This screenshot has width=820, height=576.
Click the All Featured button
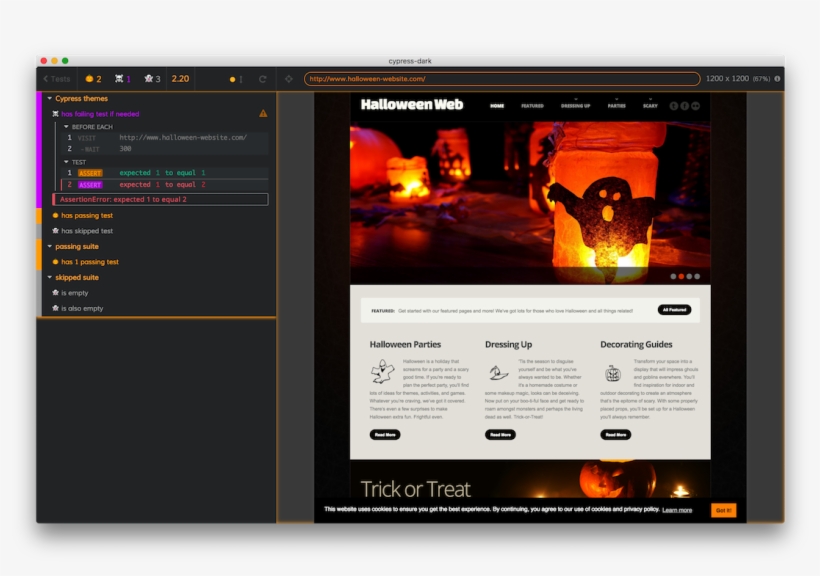coord(675,310)
